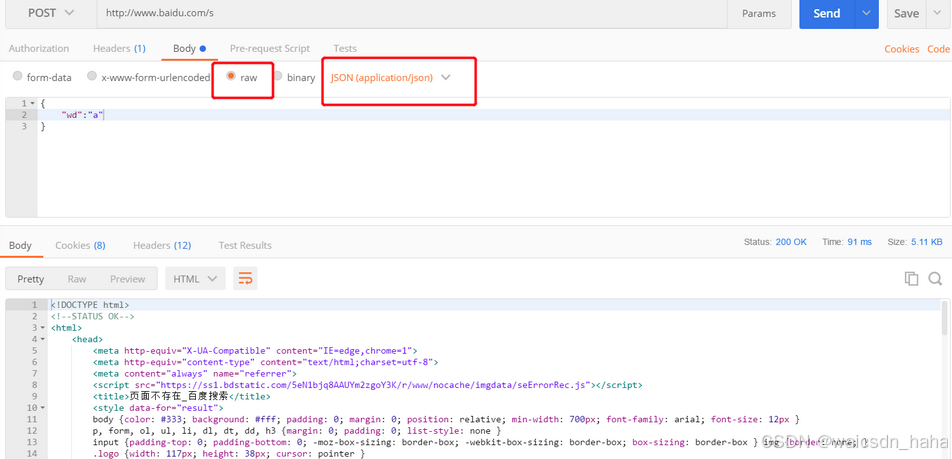Toggle response line wrapping icon
The width and height of the screenshot is (952, 459).
[x=245, y=279]
